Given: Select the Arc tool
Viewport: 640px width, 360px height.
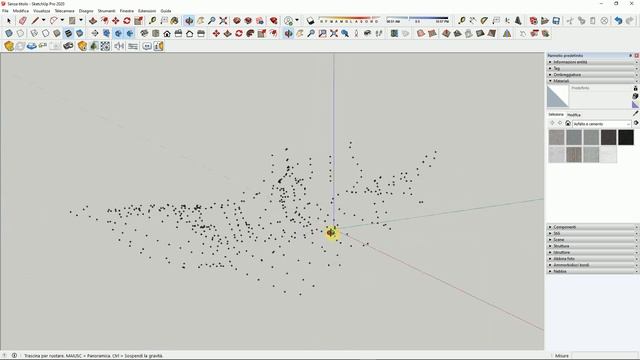Looking at the screenshot, I should tap(53, 21).
